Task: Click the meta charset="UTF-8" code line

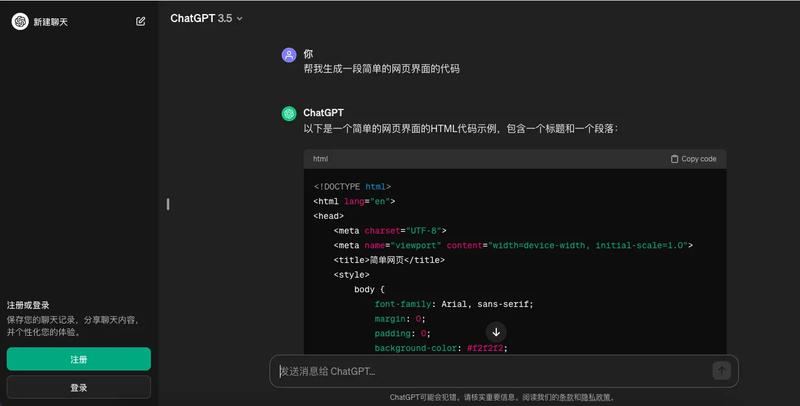Action: [390, 231]
